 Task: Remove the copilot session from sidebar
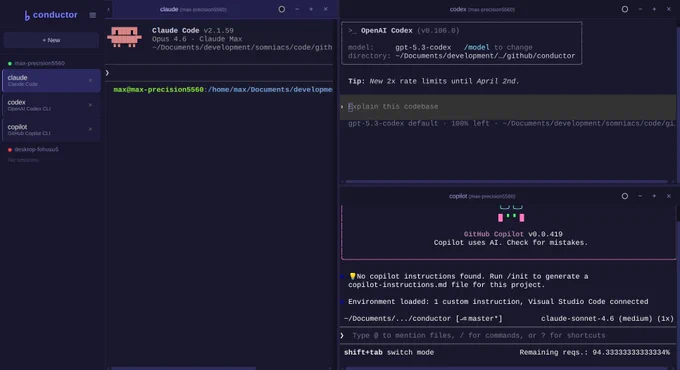click(x=90, y=129)
